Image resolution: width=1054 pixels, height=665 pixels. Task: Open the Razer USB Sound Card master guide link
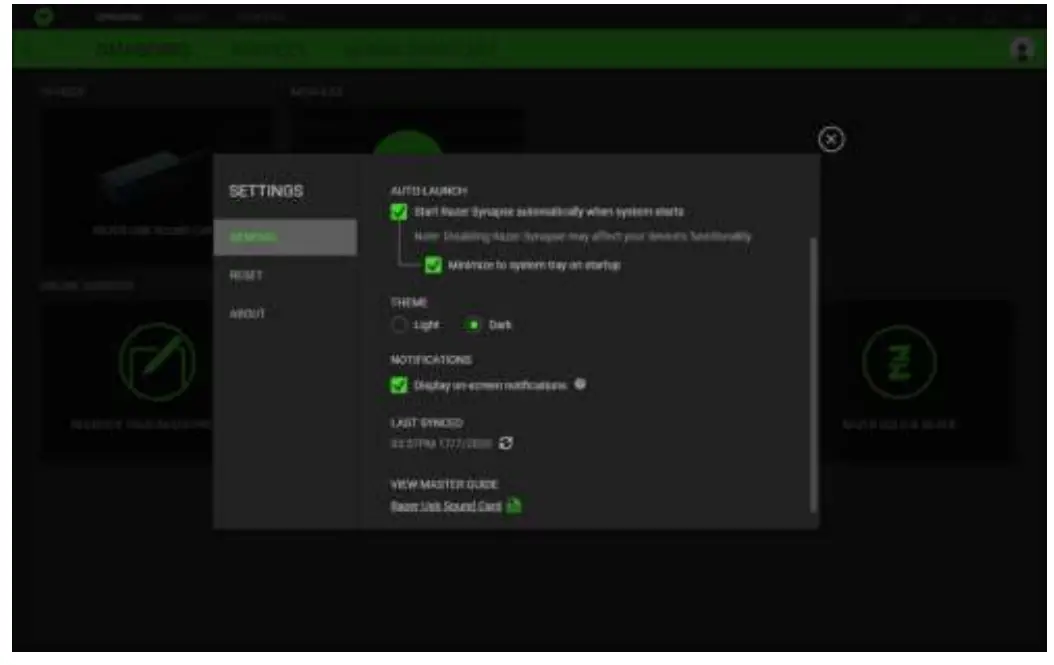444,506
